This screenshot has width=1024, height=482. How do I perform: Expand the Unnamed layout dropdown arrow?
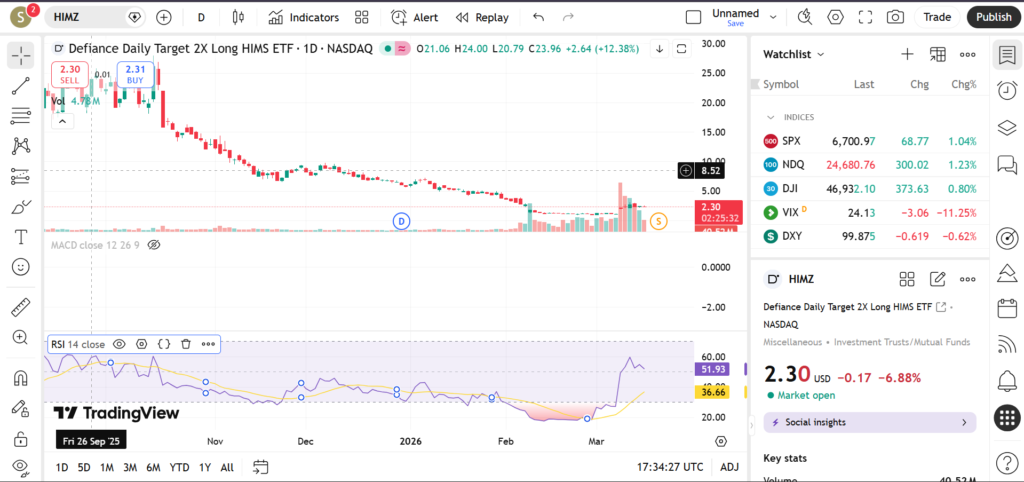(775, 17)
